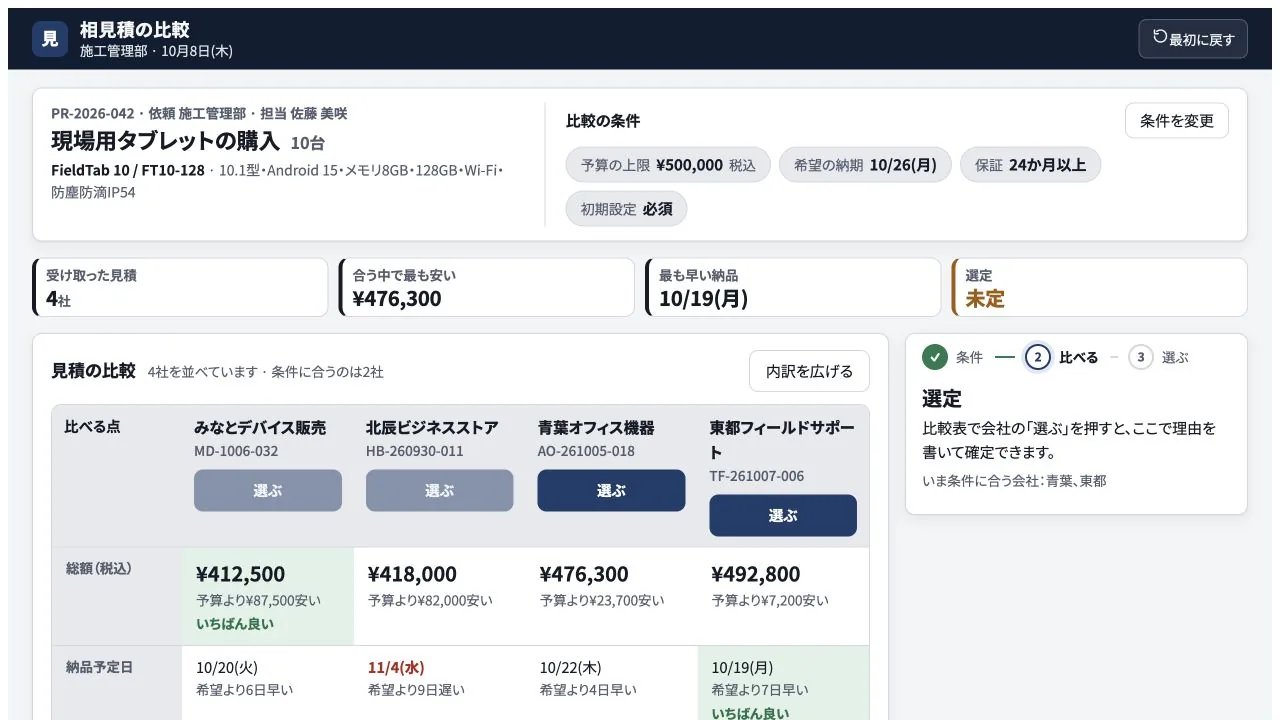Expand details with 内訳を広げる
The image size is (1280, 720).
click(x=809, y=371)
